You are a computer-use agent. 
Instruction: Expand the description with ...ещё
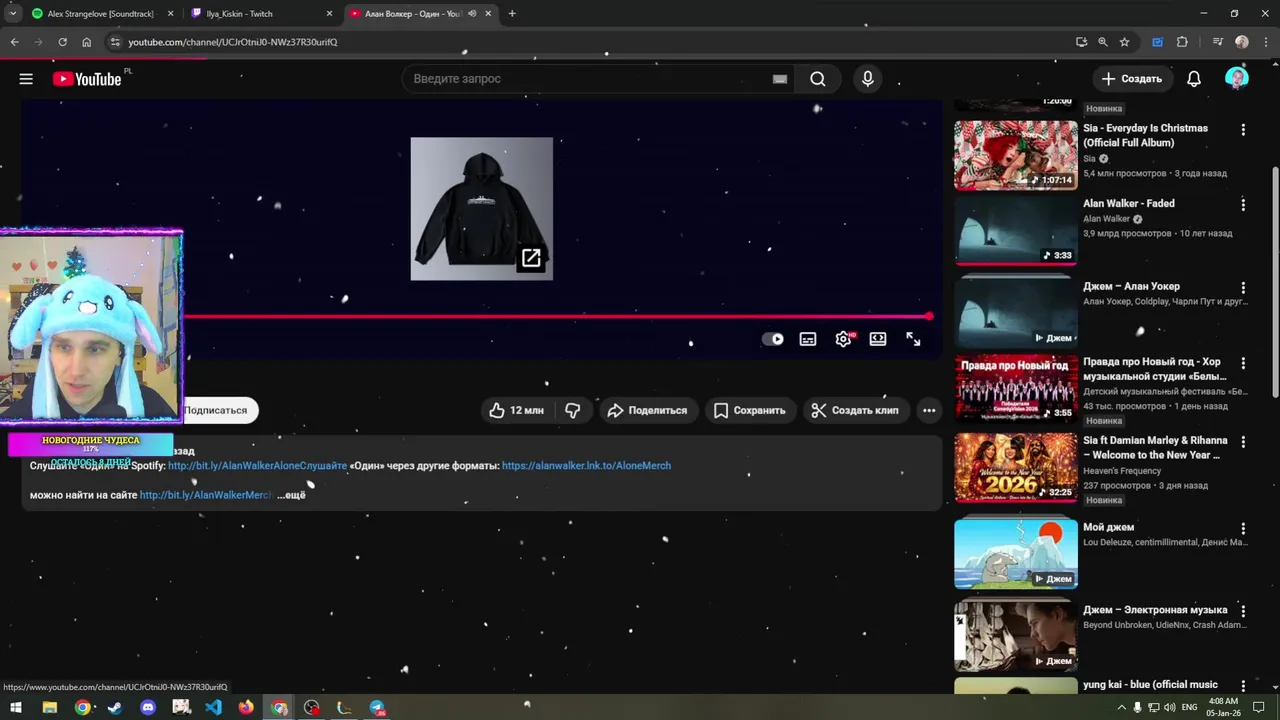(291, 495)
